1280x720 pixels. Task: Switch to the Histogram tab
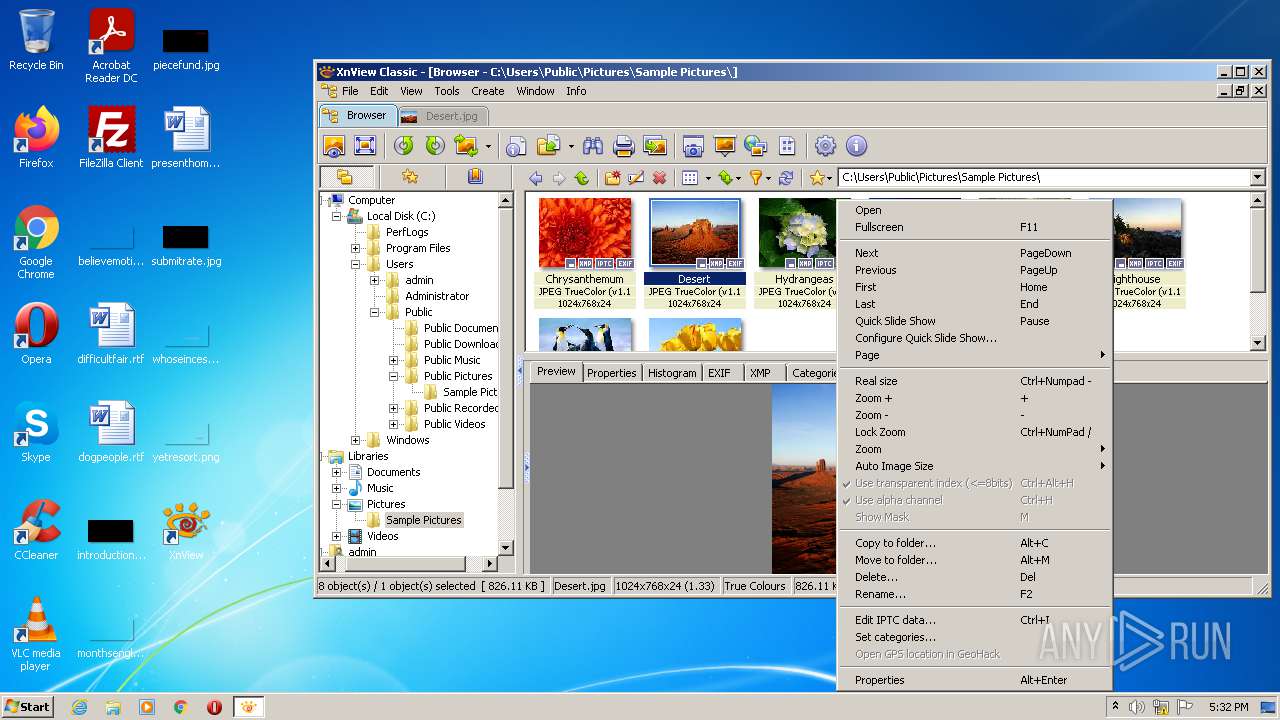coord(671,373)
